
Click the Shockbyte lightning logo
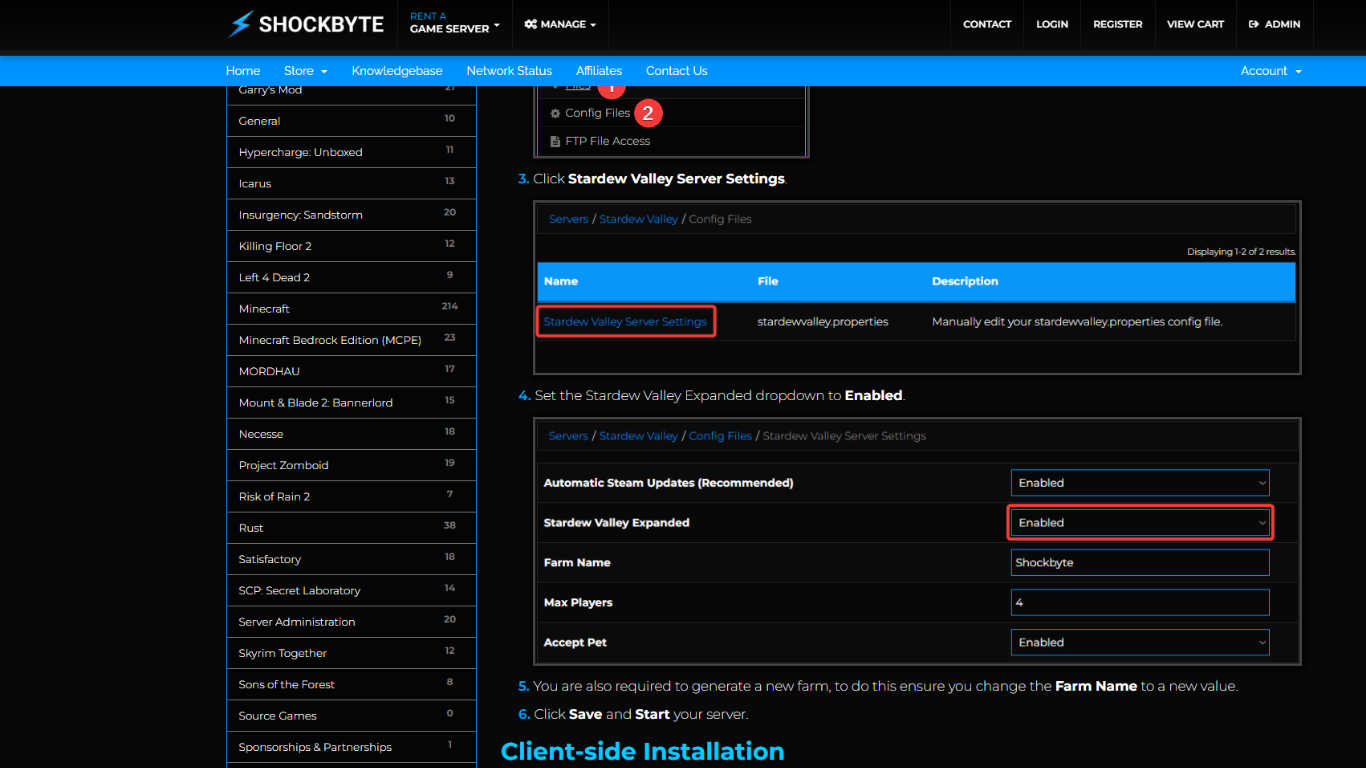click(306, 24)
